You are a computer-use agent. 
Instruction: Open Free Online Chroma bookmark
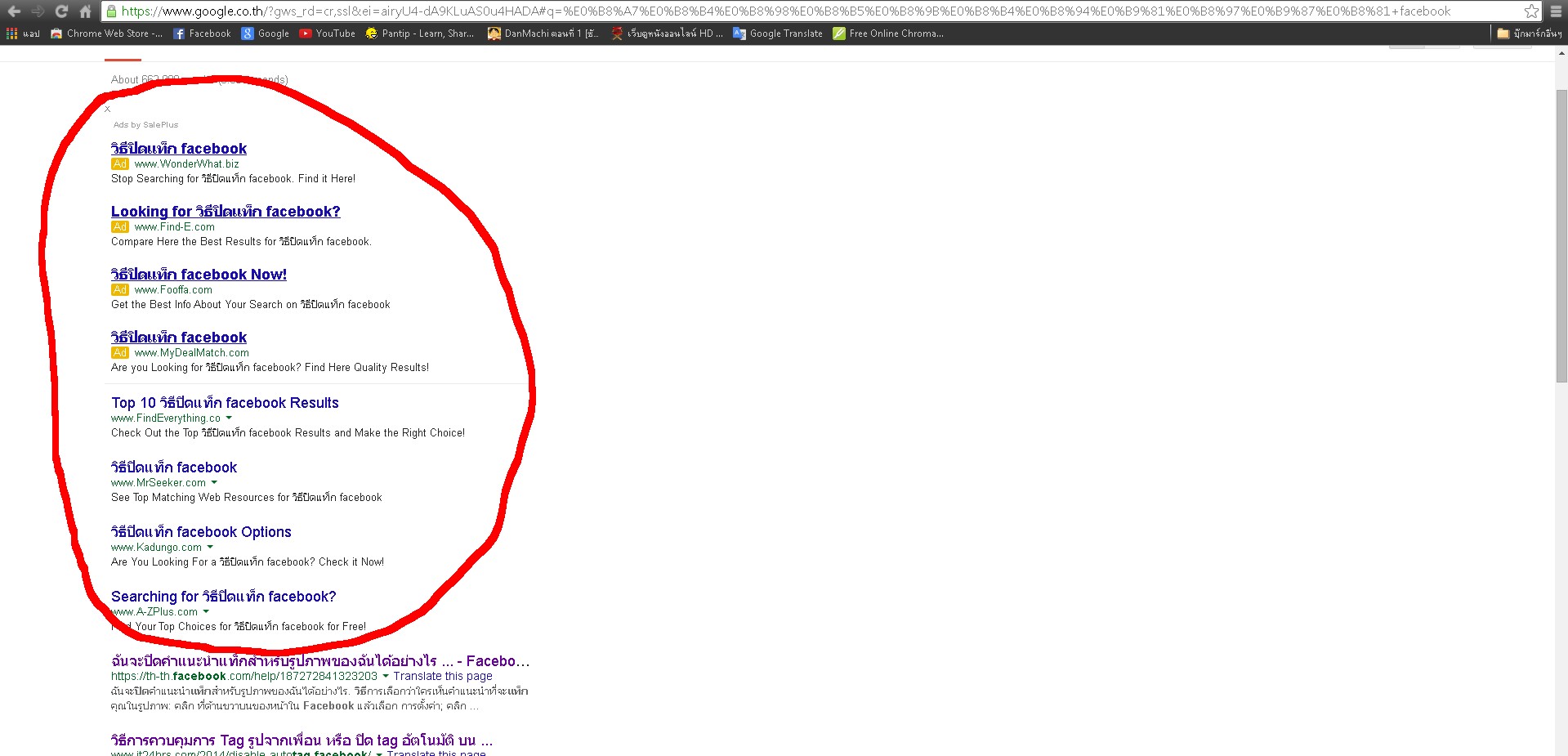[888, 34]
